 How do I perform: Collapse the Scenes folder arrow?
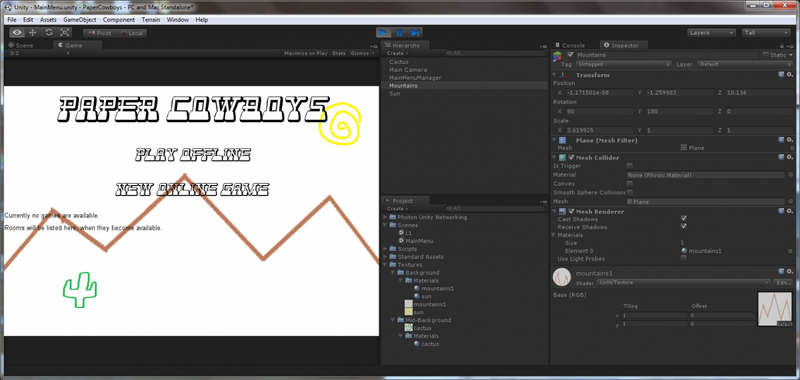pyautogui.click(x=385, y=225)
